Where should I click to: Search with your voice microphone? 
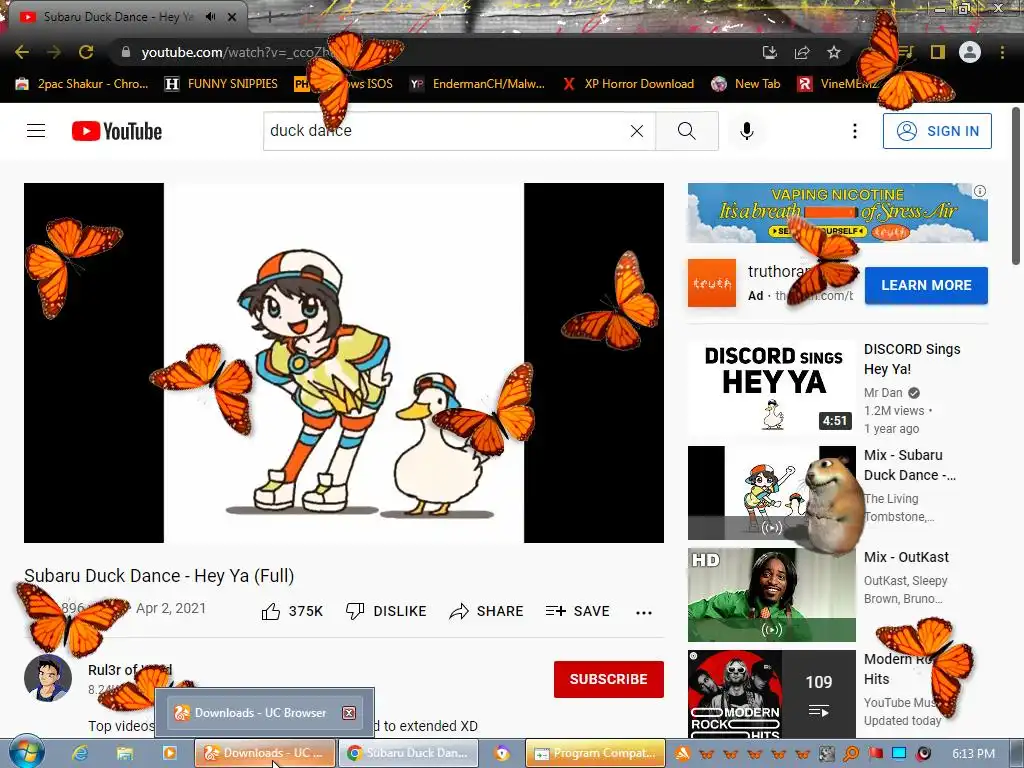747,131
